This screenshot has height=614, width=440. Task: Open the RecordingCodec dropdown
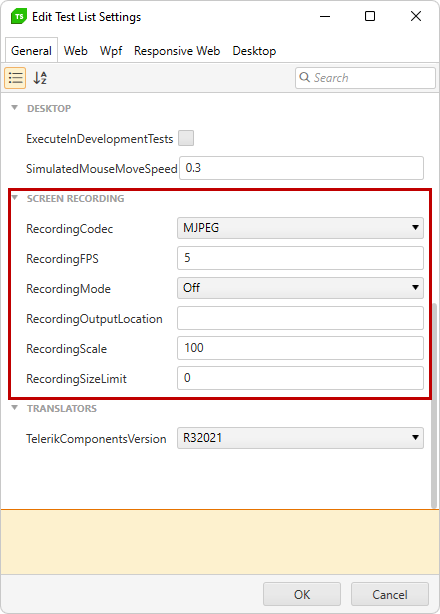pos(300,228)
